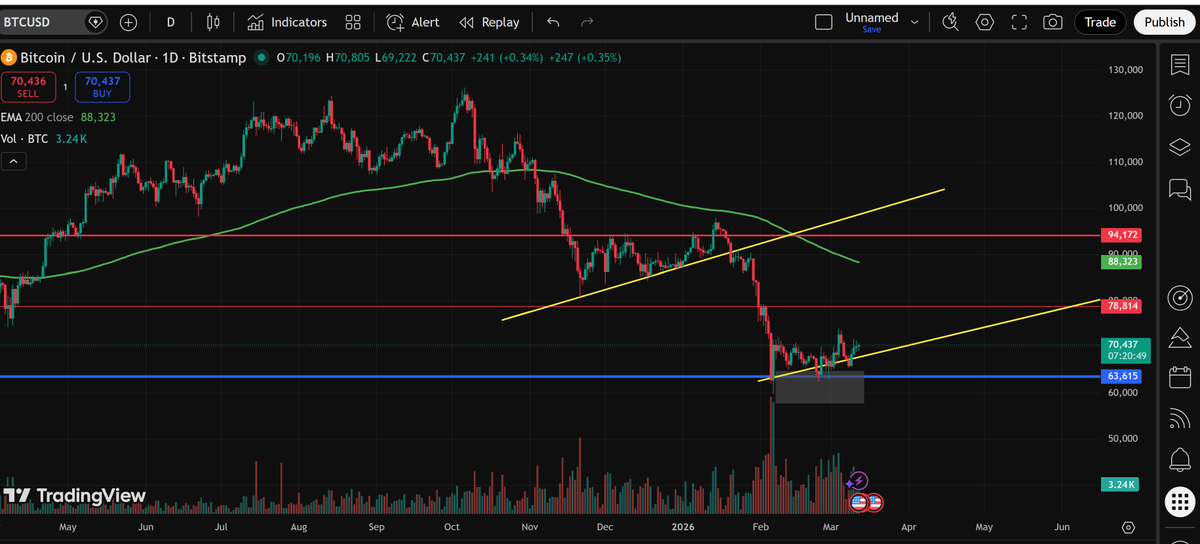Click the 63,615 blue price label
Viewport: 1200px width, 544px height.
pyautogui.click(x=1121, y=376)
